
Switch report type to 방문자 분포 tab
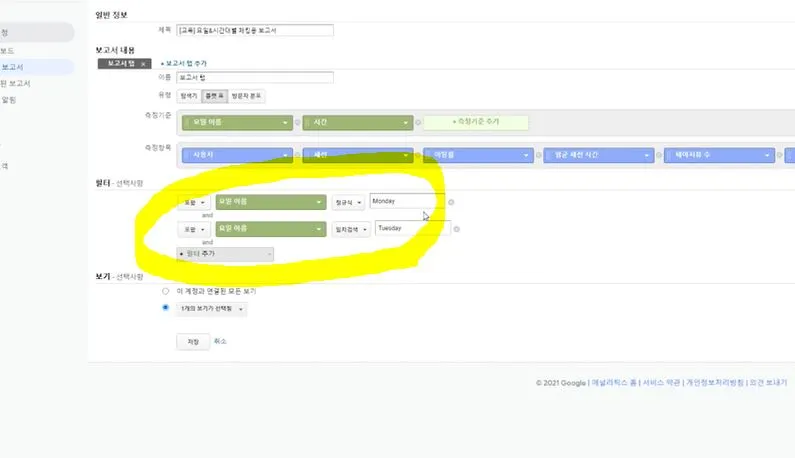(x=246, y=96)
